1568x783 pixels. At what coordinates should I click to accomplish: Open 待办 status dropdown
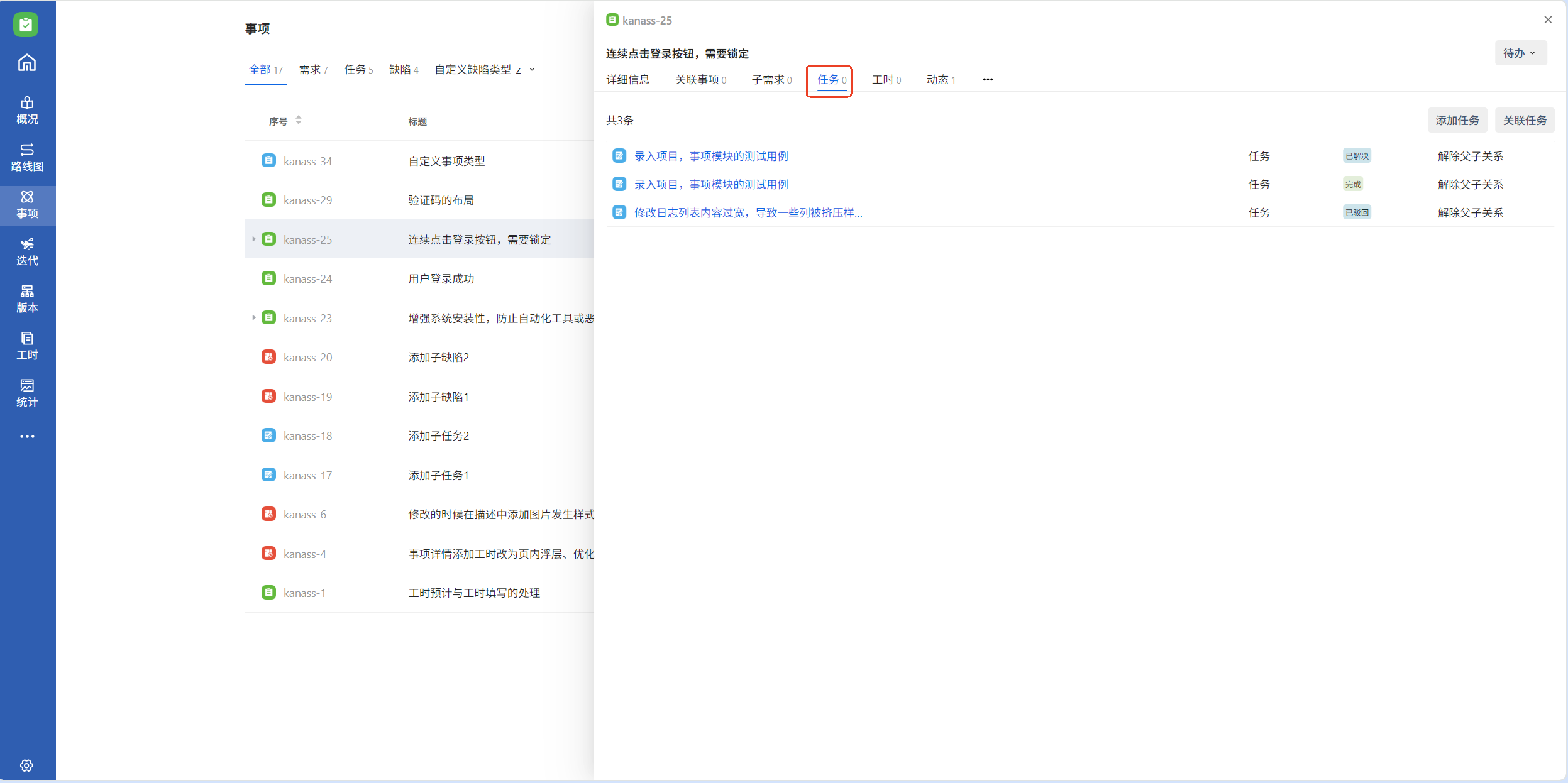coord(1520,53)
